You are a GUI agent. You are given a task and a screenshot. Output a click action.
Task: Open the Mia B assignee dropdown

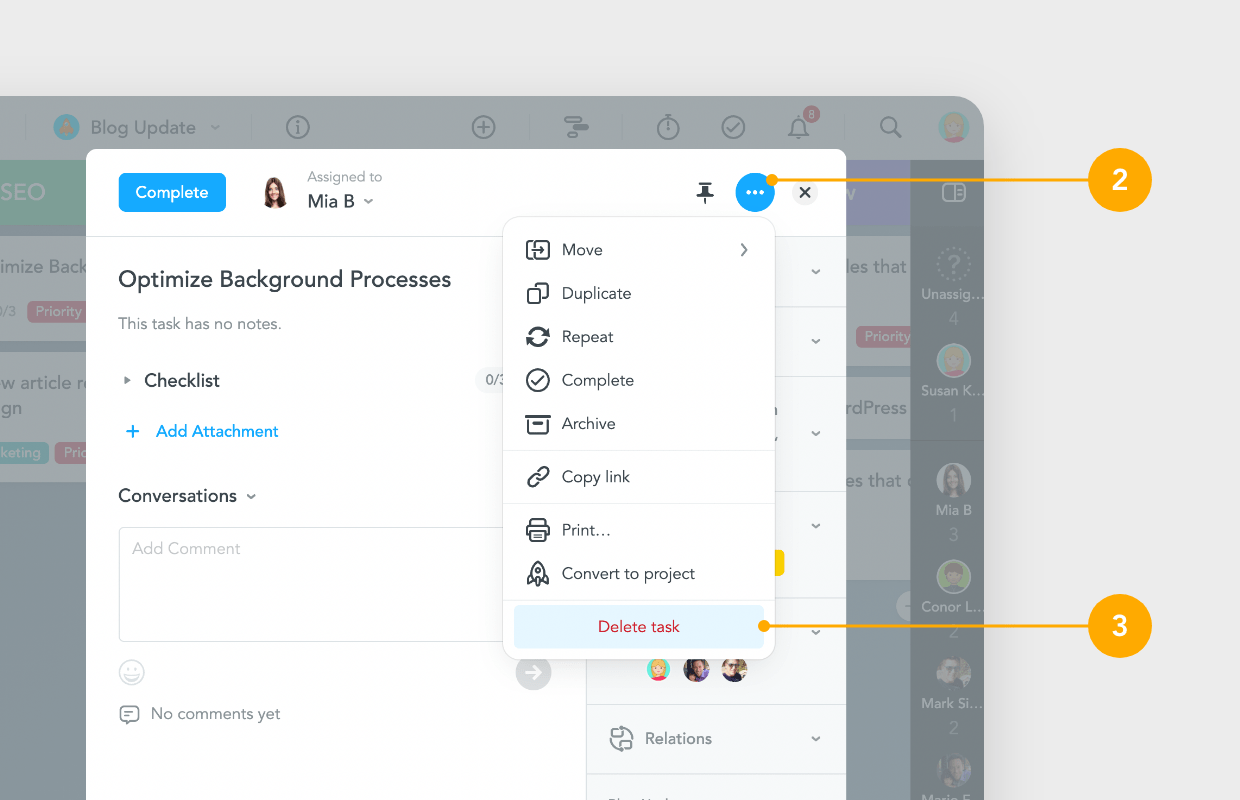341,201
